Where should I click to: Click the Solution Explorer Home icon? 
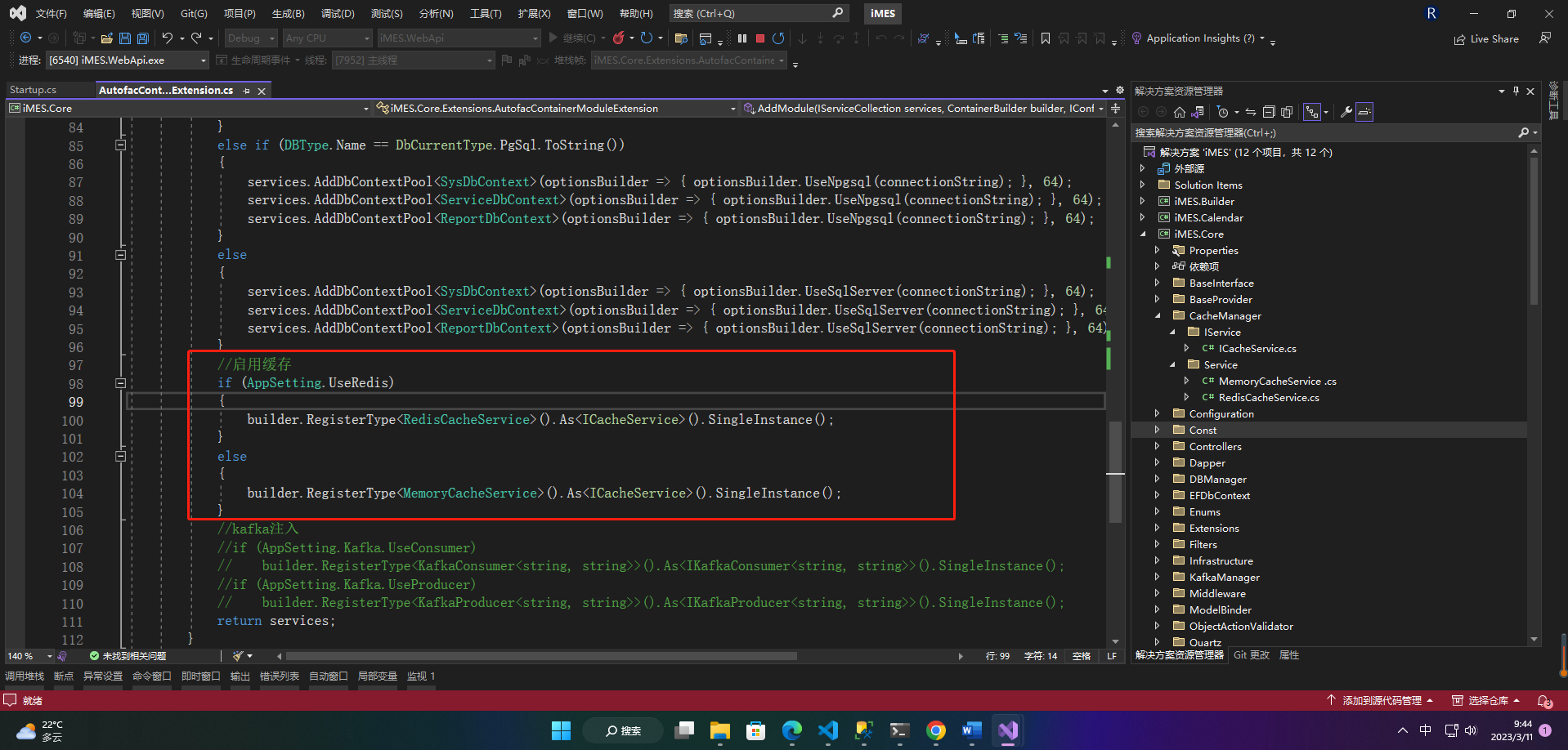click(1179, 112)
